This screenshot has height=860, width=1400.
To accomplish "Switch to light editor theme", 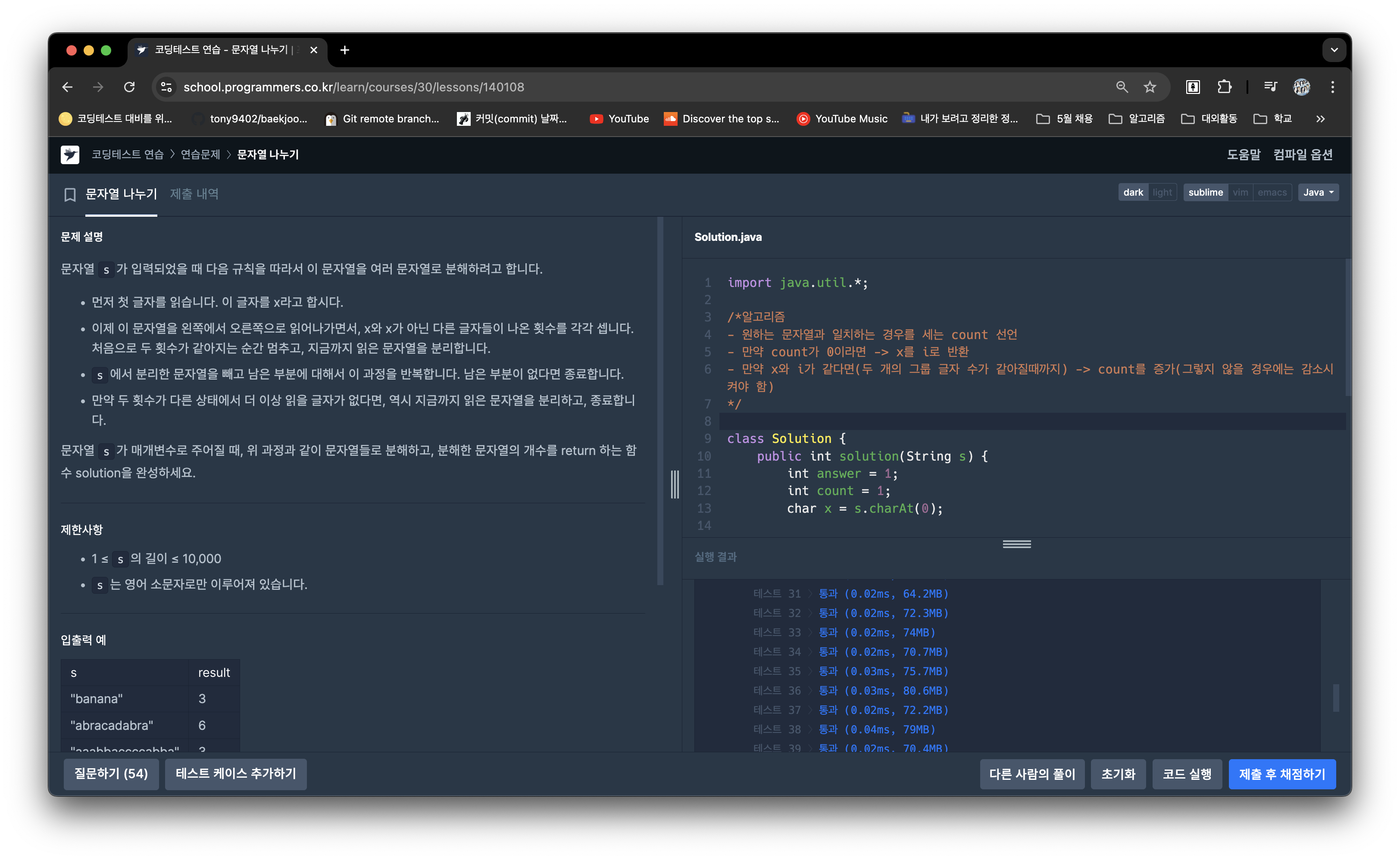I will tap(1162, 192).
